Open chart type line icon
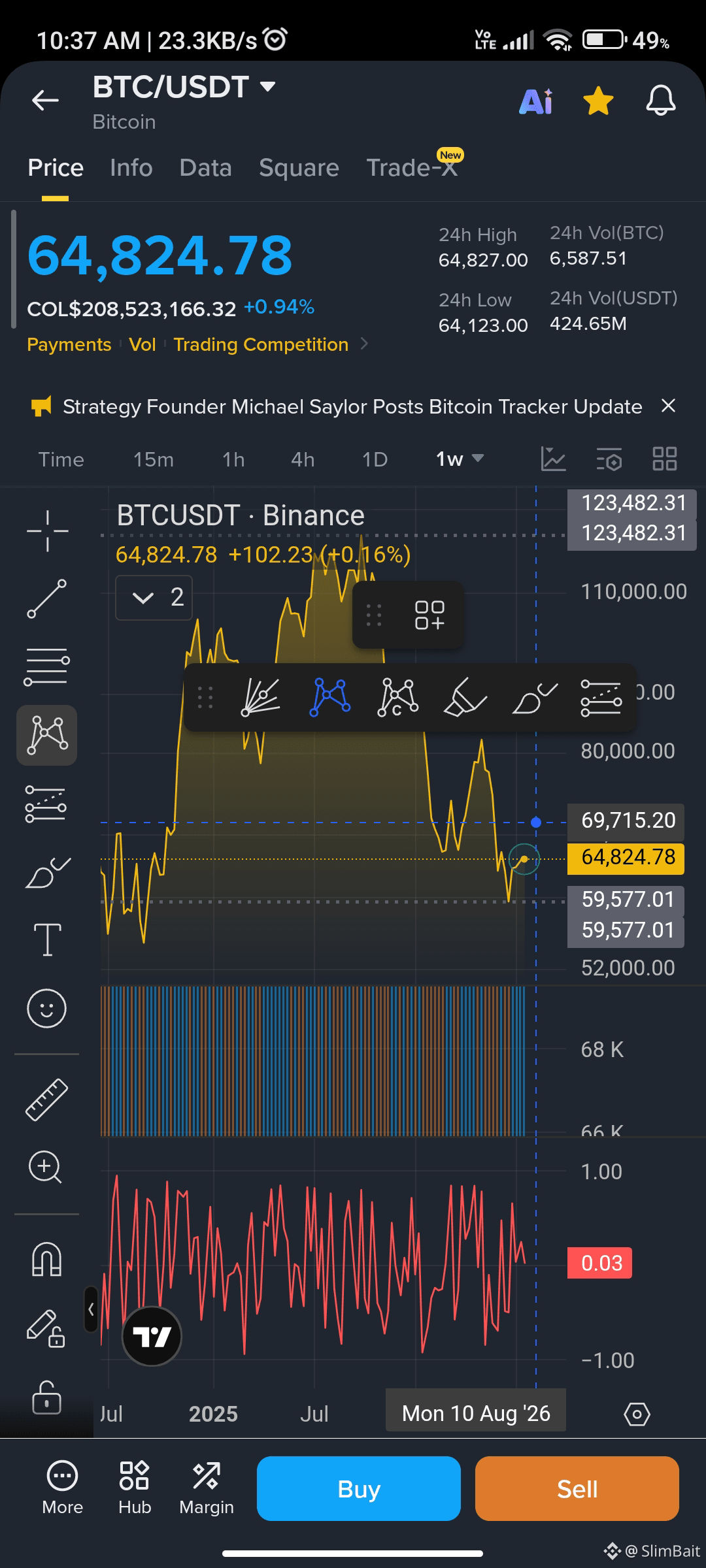Screen dimensions: 706x1568 (553, 459)
